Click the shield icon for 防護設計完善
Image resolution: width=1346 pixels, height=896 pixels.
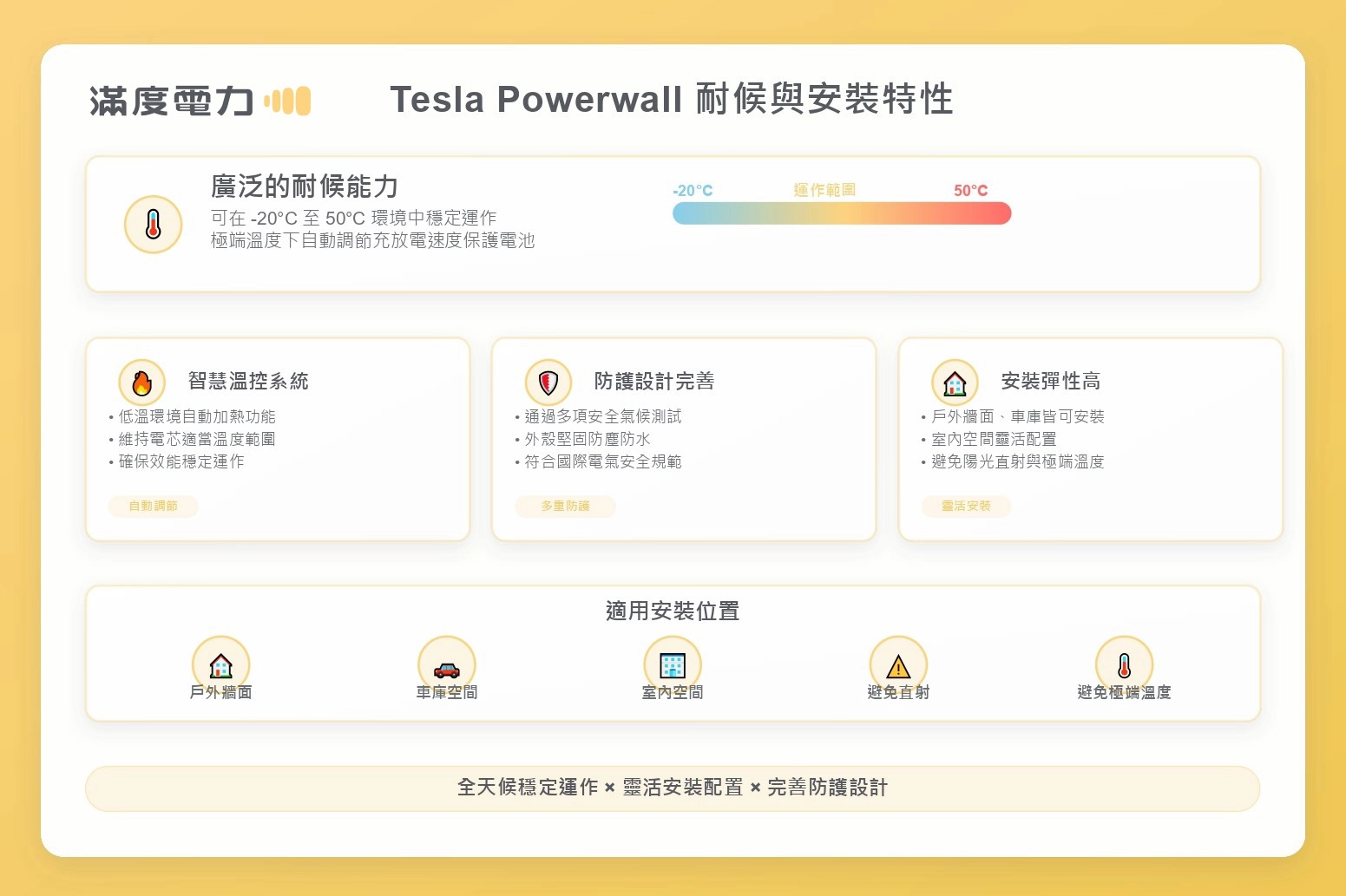(548, 383)
